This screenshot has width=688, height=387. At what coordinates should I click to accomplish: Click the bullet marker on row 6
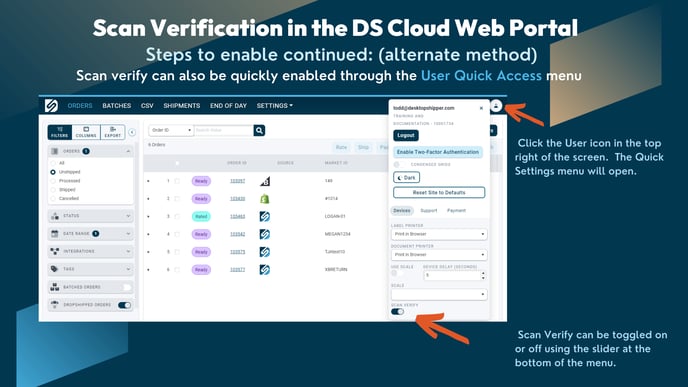[148, 270]
